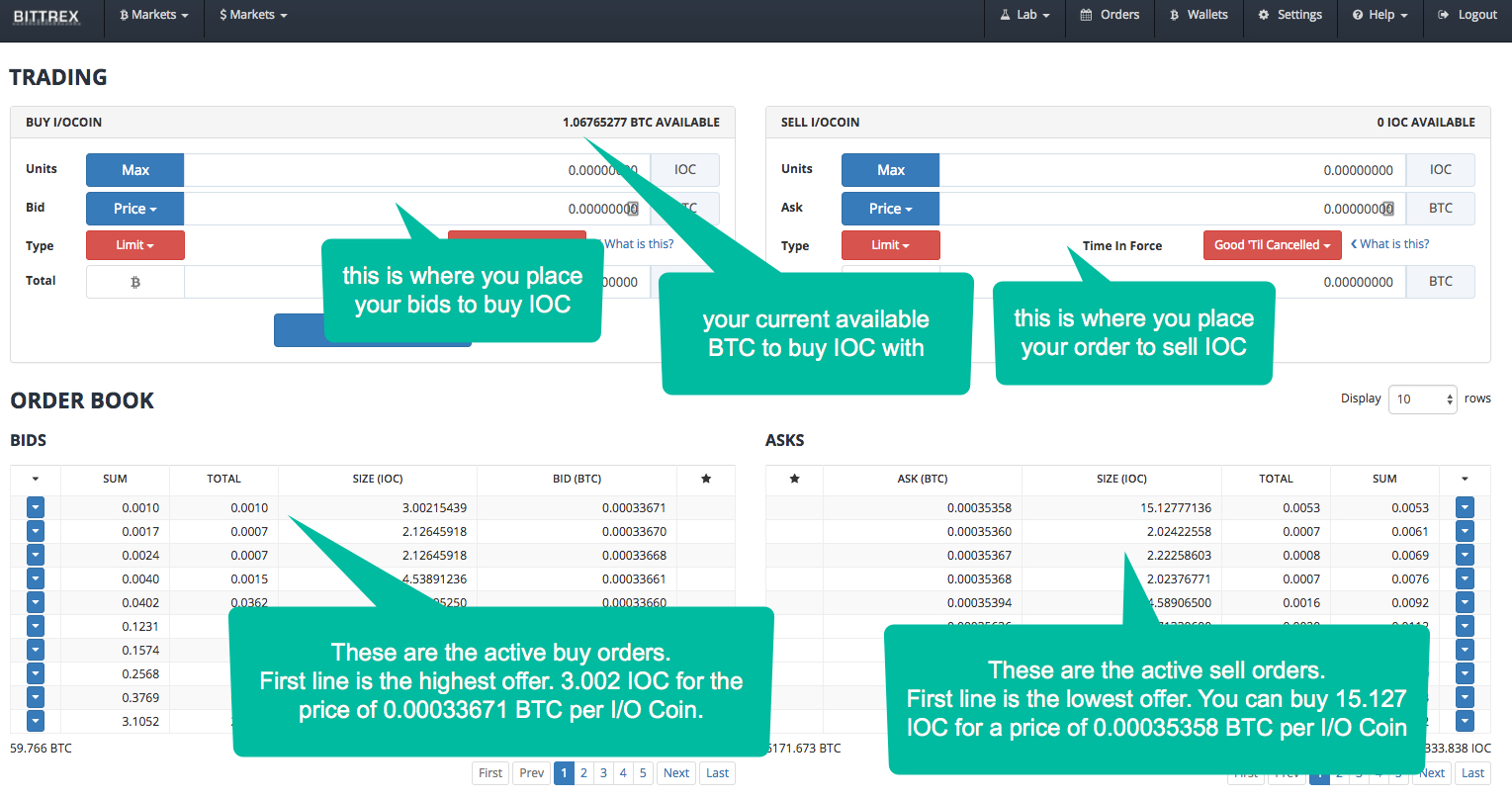
Task: Select bid price 0.00033671
Action: pyautogui.click(x=634, y=508)
